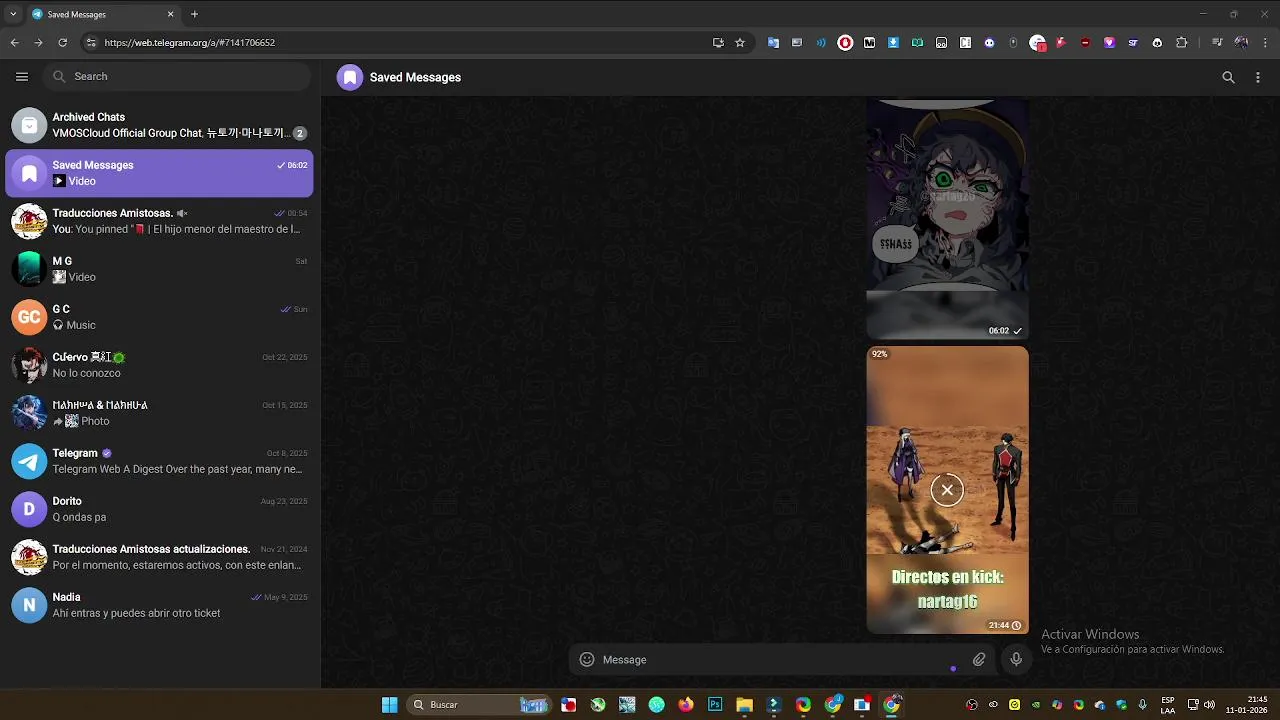Open the Dorito chat

160,509
